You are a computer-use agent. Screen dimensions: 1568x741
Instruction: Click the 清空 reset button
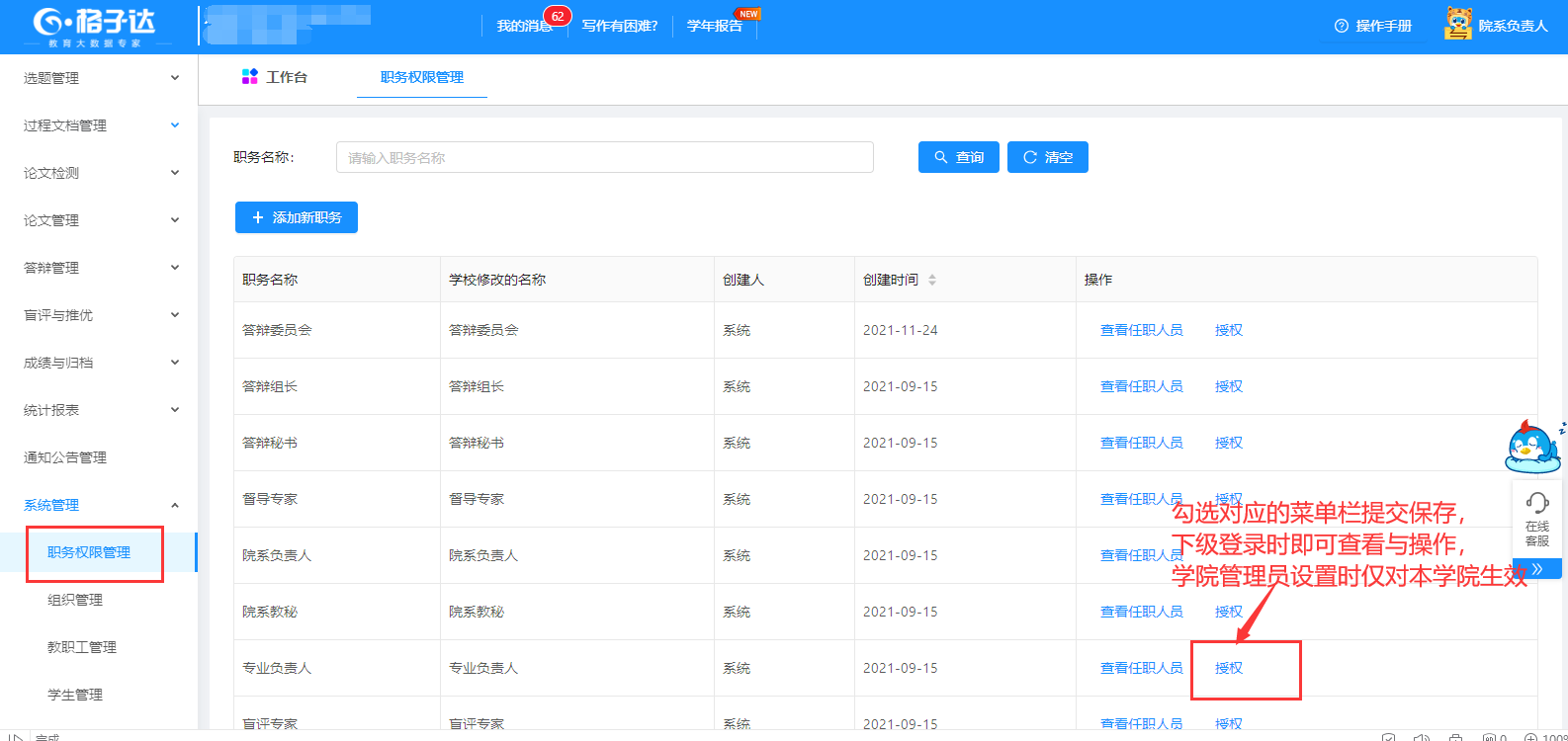point(1047,157)
